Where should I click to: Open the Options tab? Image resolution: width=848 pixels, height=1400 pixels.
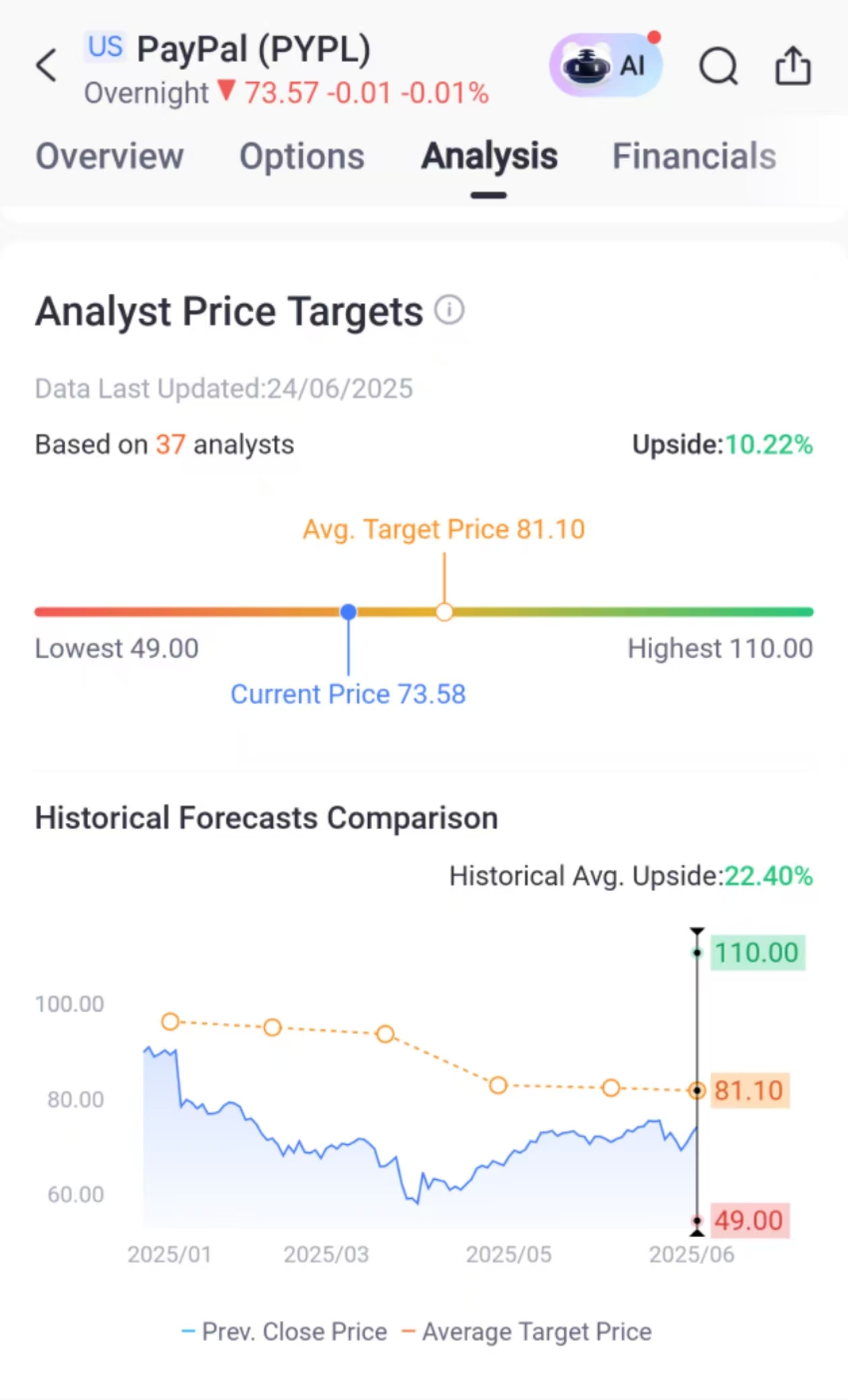[x=302, y=157]
